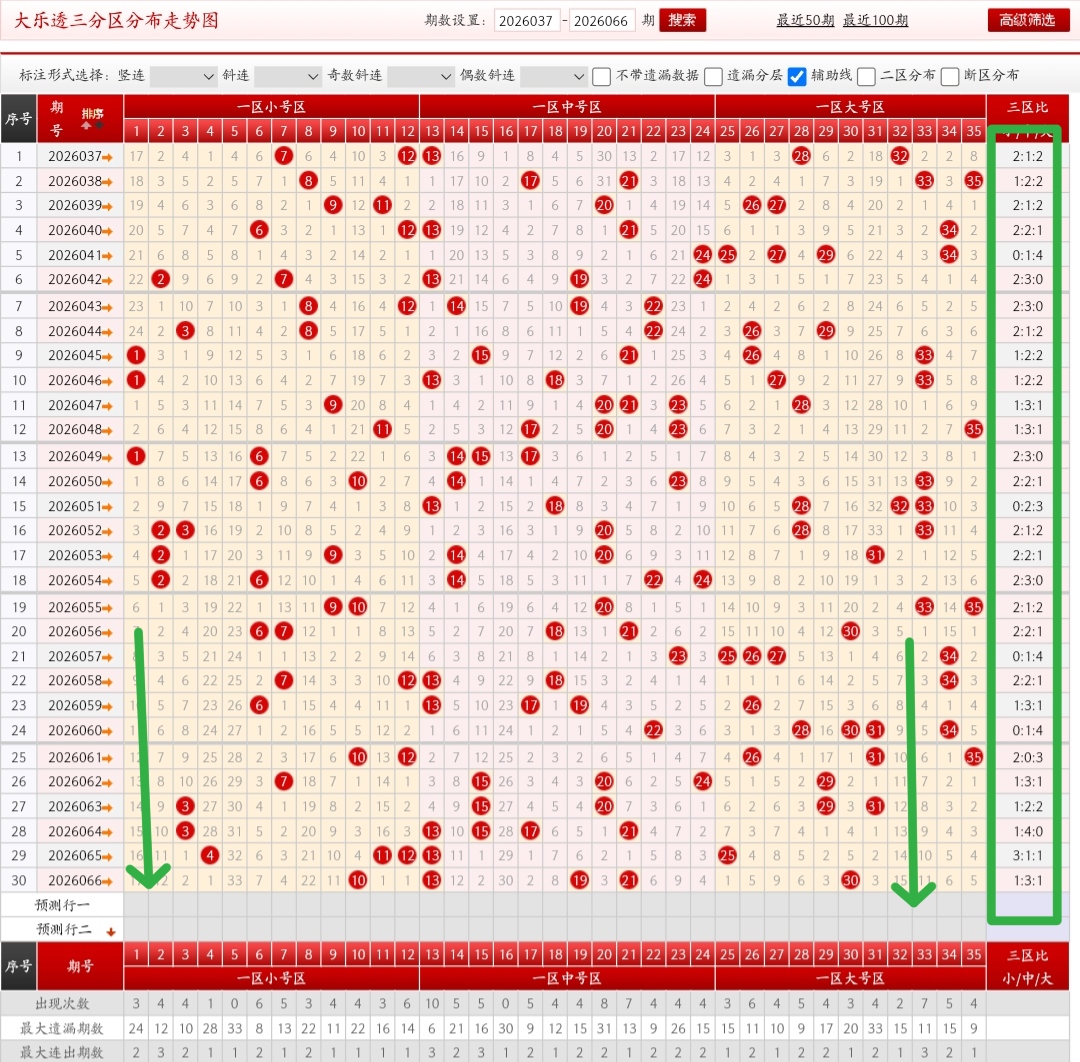Show 最近100期 results
This screenshot has height=1062, width=1080.
875,21
